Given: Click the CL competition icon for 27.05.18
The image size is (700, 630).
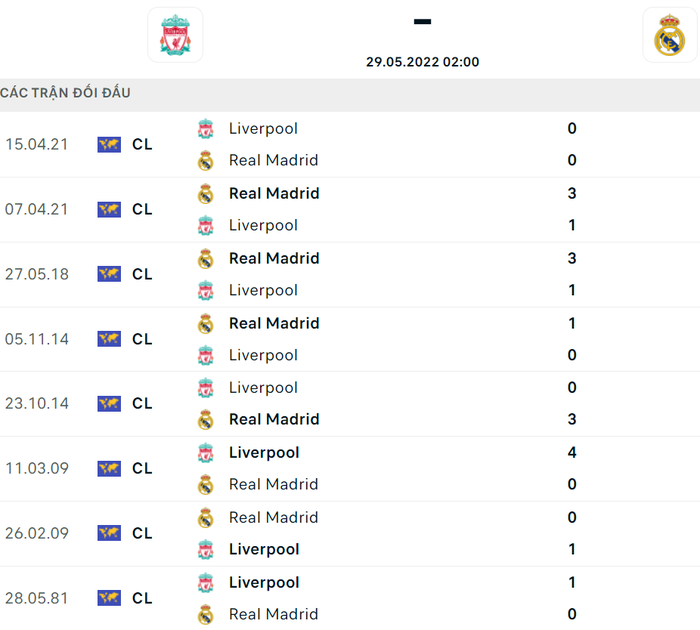Looking at the screenshot, I should (x=109, y=274).
